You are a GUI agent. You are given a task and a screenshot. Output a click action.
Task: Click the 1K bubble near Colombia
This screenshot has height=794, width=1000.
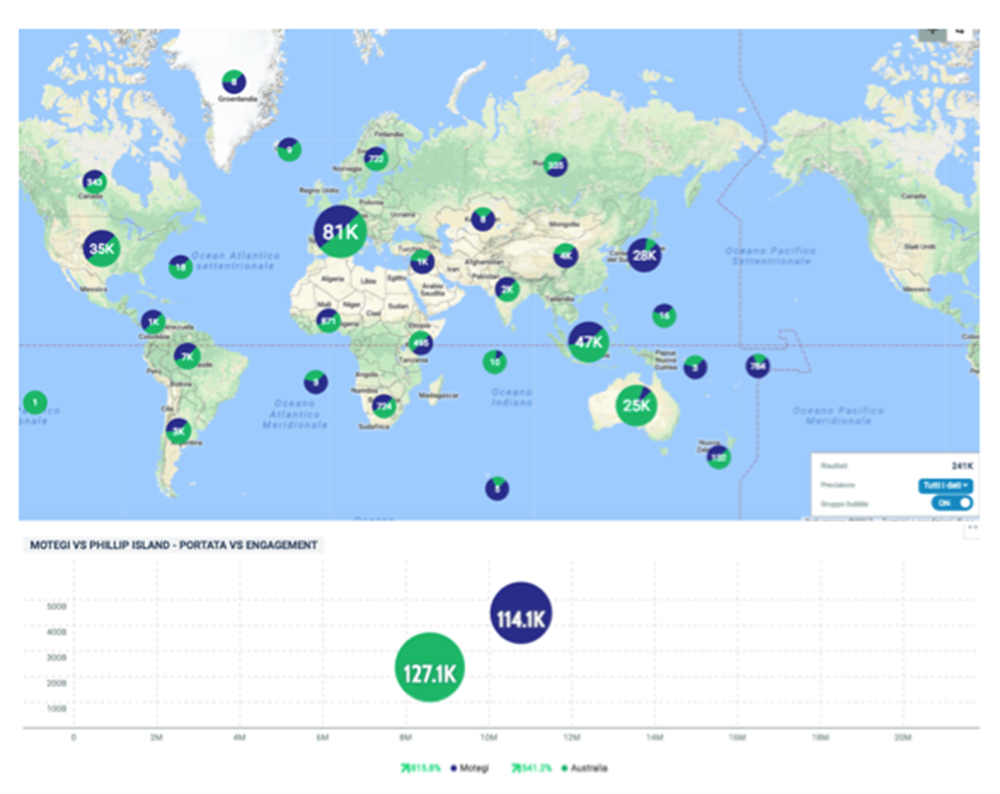point(153,322)
